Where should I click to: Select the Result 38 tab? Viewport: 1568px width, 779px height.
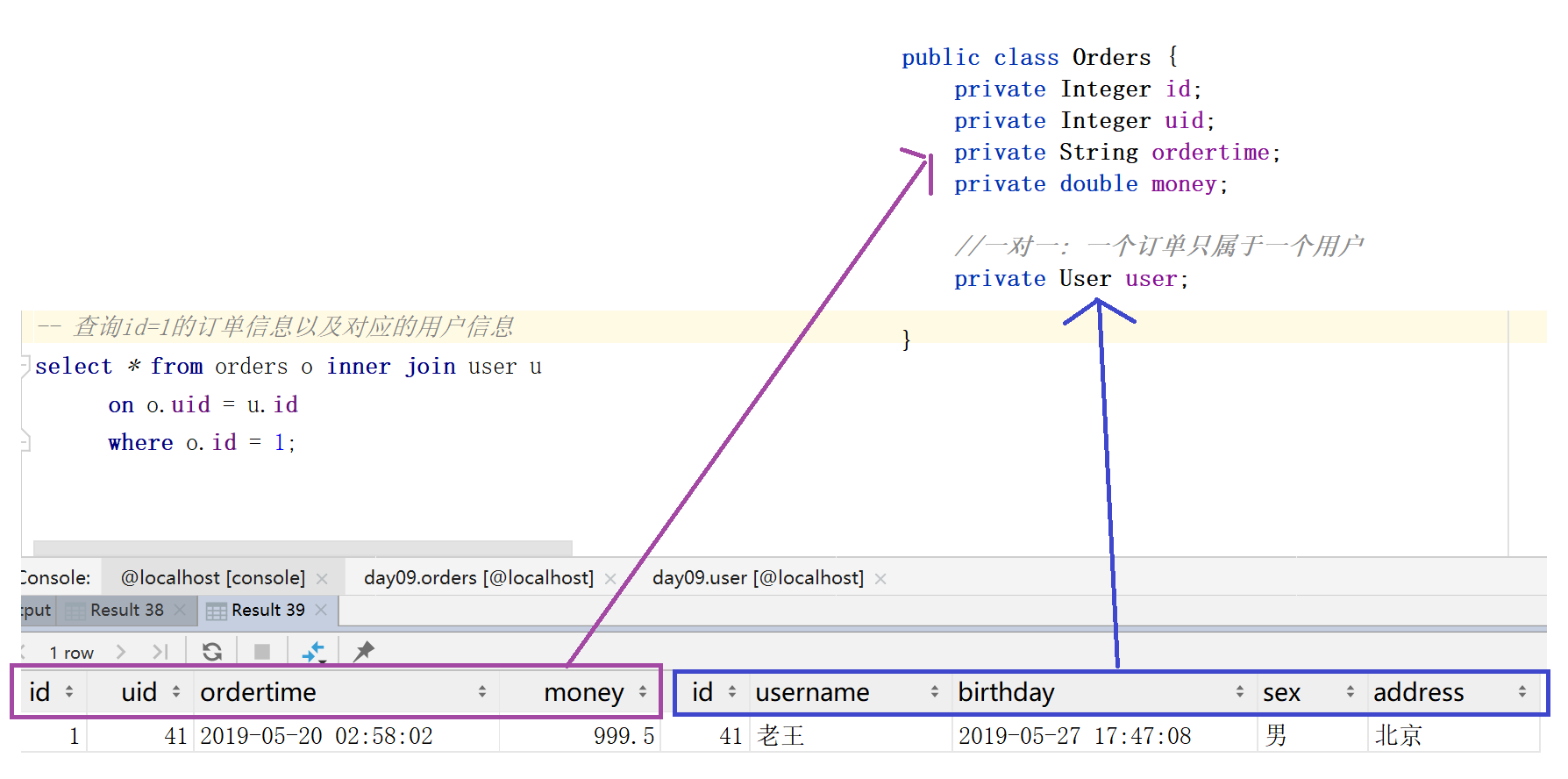point(126,610)
